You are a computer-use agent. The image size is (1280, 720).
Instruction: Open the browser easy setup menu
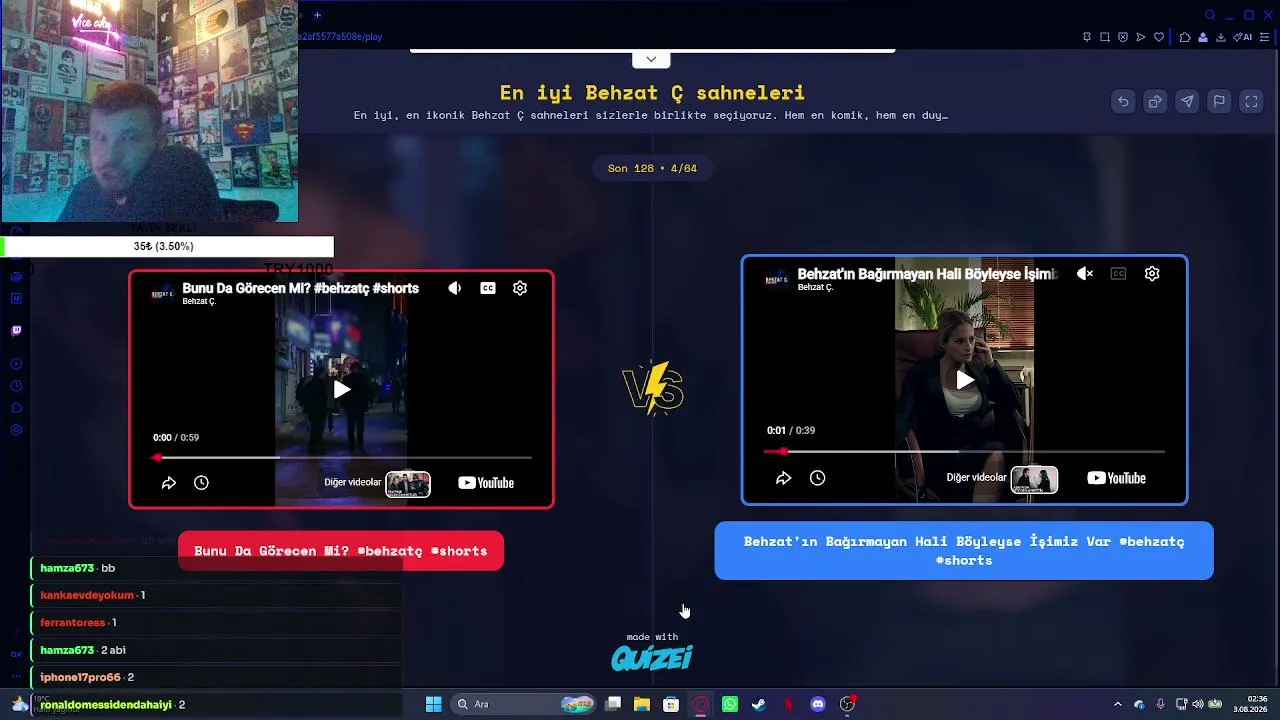click(x=1267, y=37)
